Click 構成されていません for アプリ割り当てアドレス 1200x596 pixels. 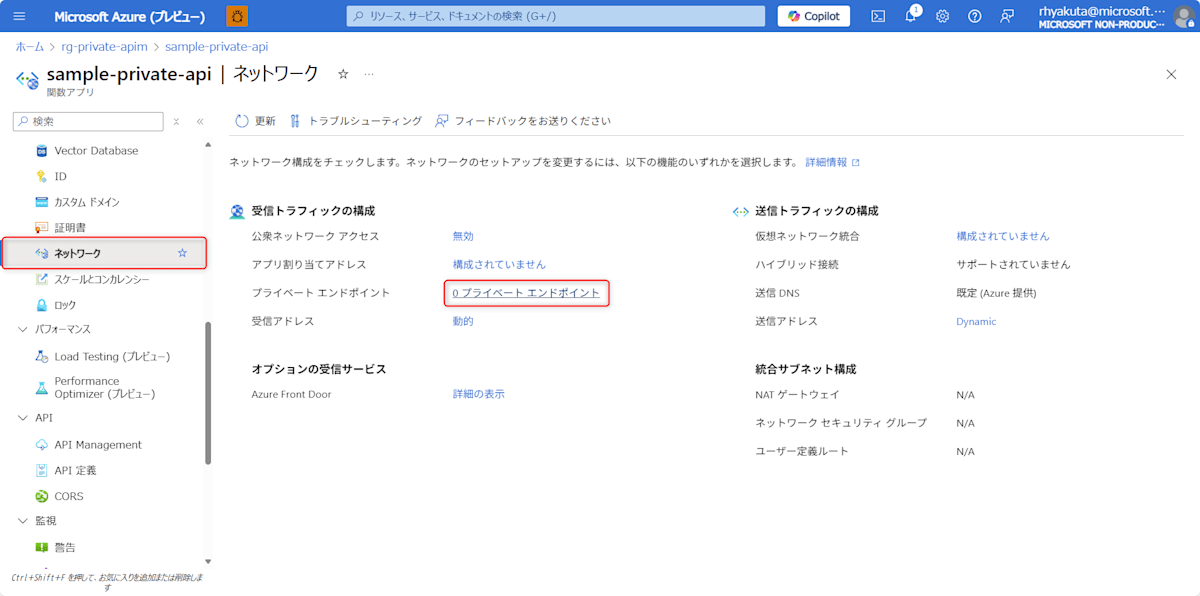[x=499, y=264]
